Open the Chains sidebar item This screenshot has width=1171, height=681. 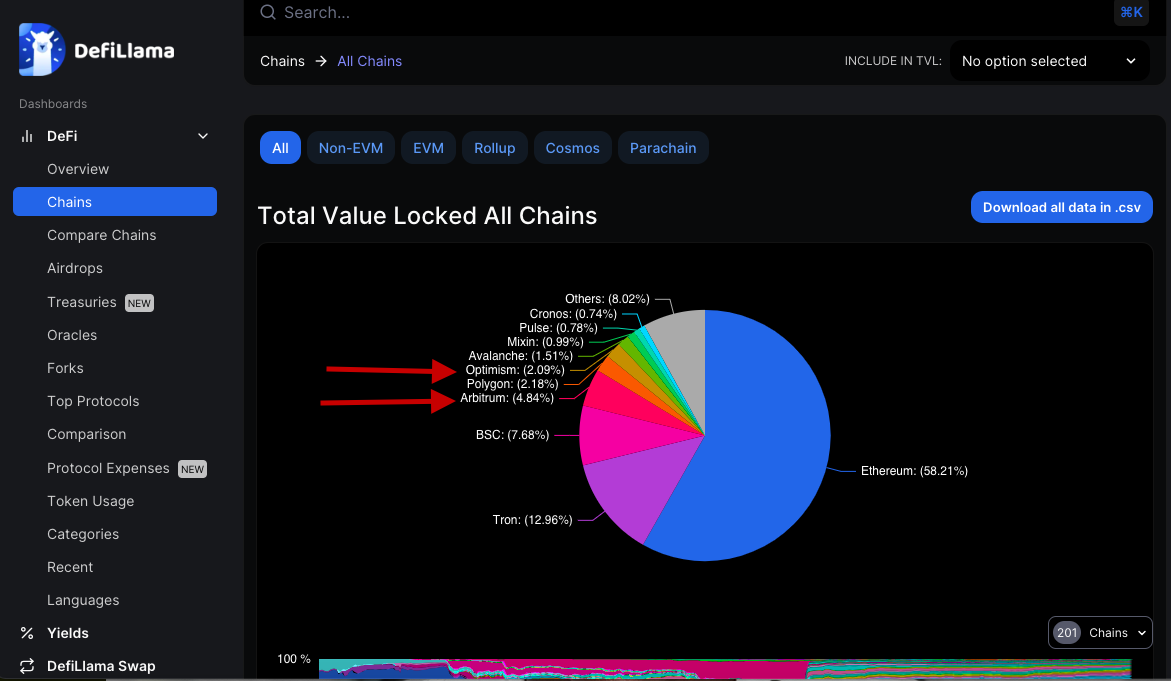point(115,202)
